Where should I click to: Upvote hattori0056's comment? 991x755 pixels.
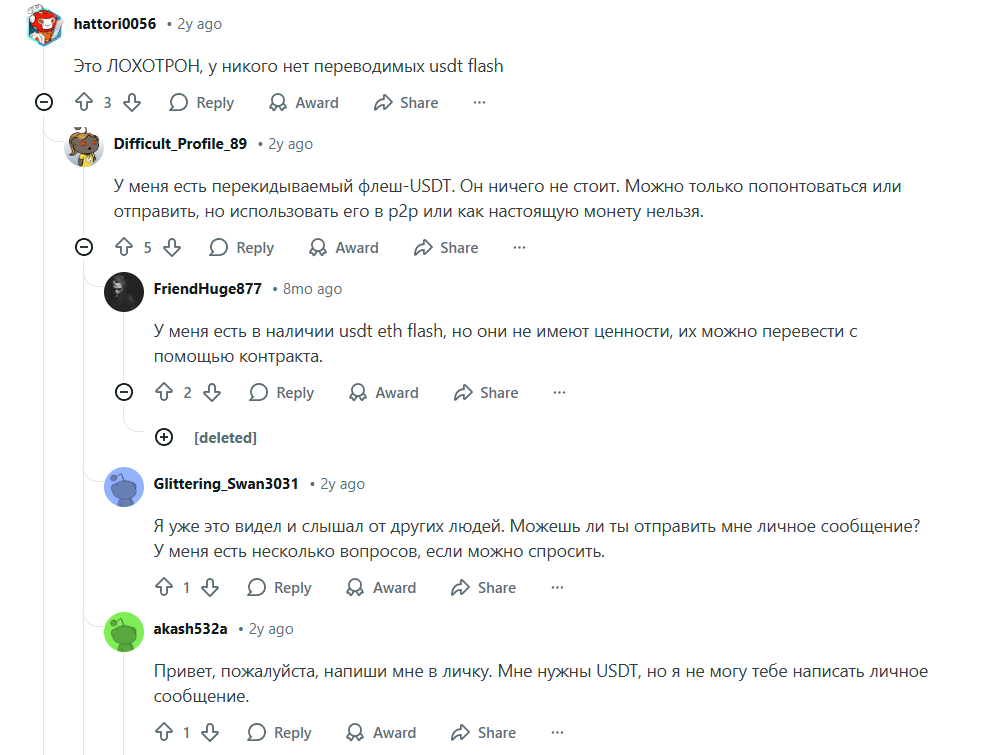(x=84, y=102)
